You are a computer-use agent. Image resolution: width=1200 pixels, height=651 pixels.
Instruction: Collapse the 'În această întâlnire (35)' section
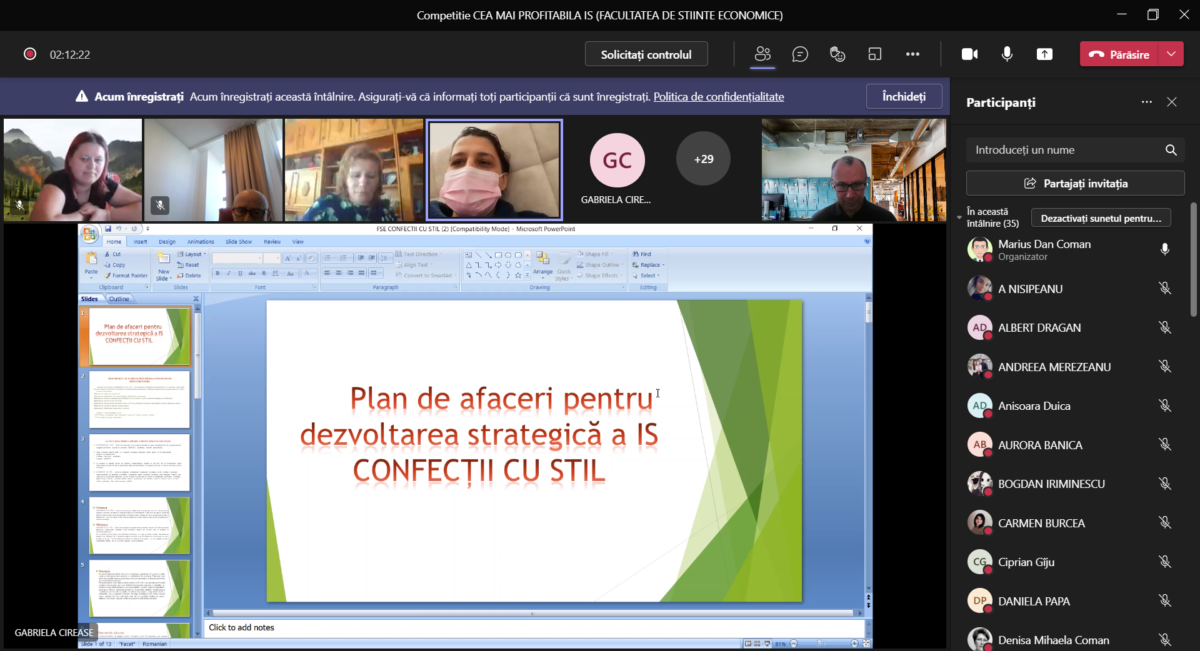coord(959,214)
